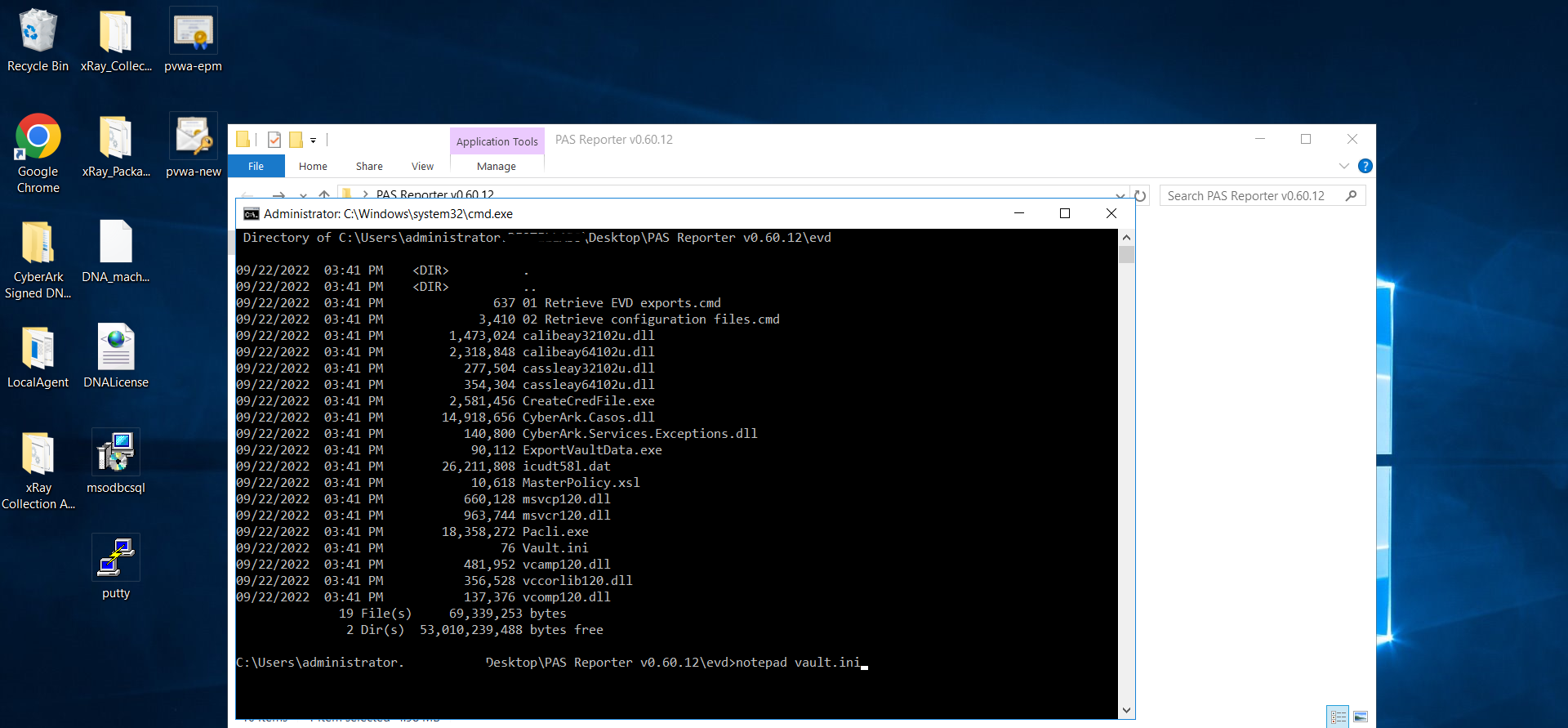Viewport: 1568px width, 728px height.
Task: Open the Share ribbon tab
Action: click(x=369, y=166)
